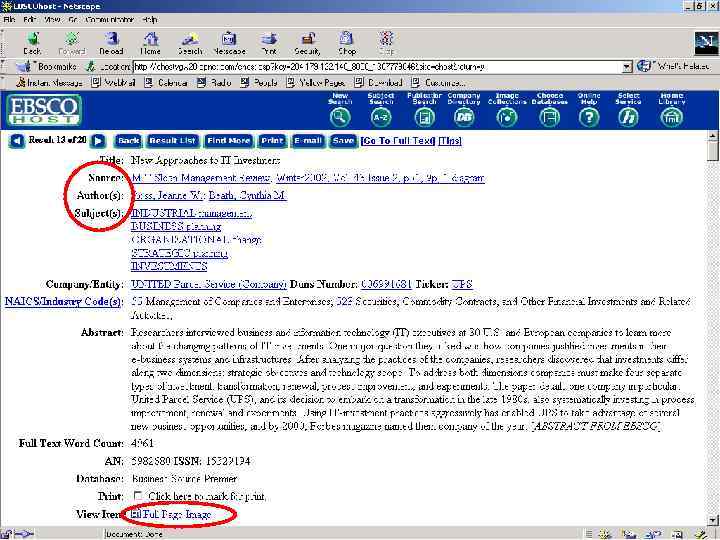Click the vertical scrollbar up arrow

pyautogui.click(x=713, y=135)
